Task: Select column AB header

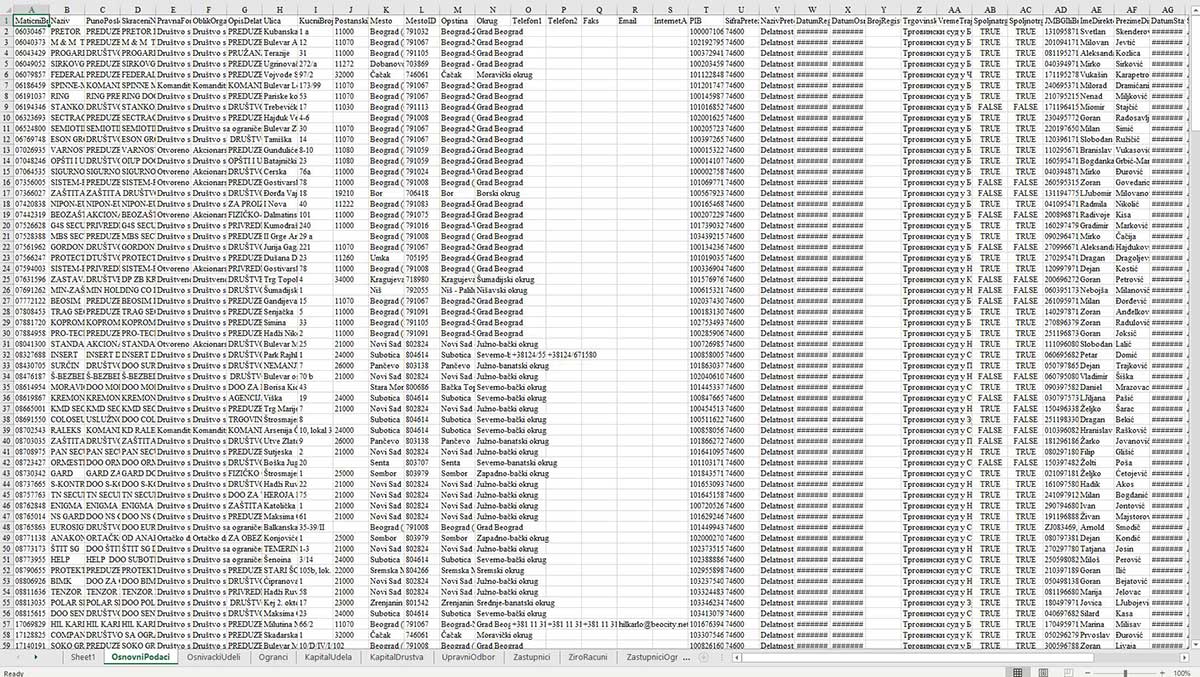Action: coord(989,8)
